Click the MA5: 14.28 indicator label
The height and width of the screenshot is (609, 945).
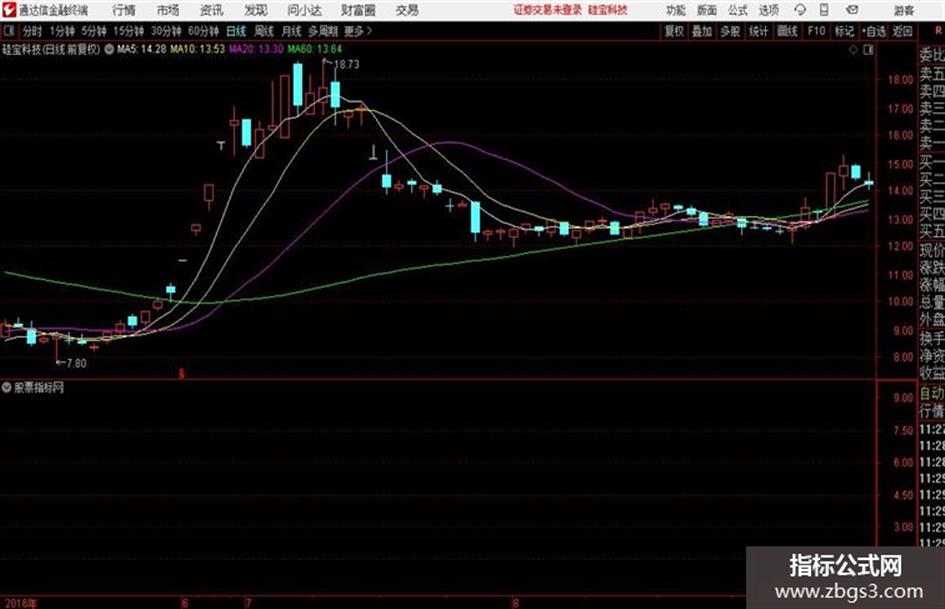[x=142, y=49]
